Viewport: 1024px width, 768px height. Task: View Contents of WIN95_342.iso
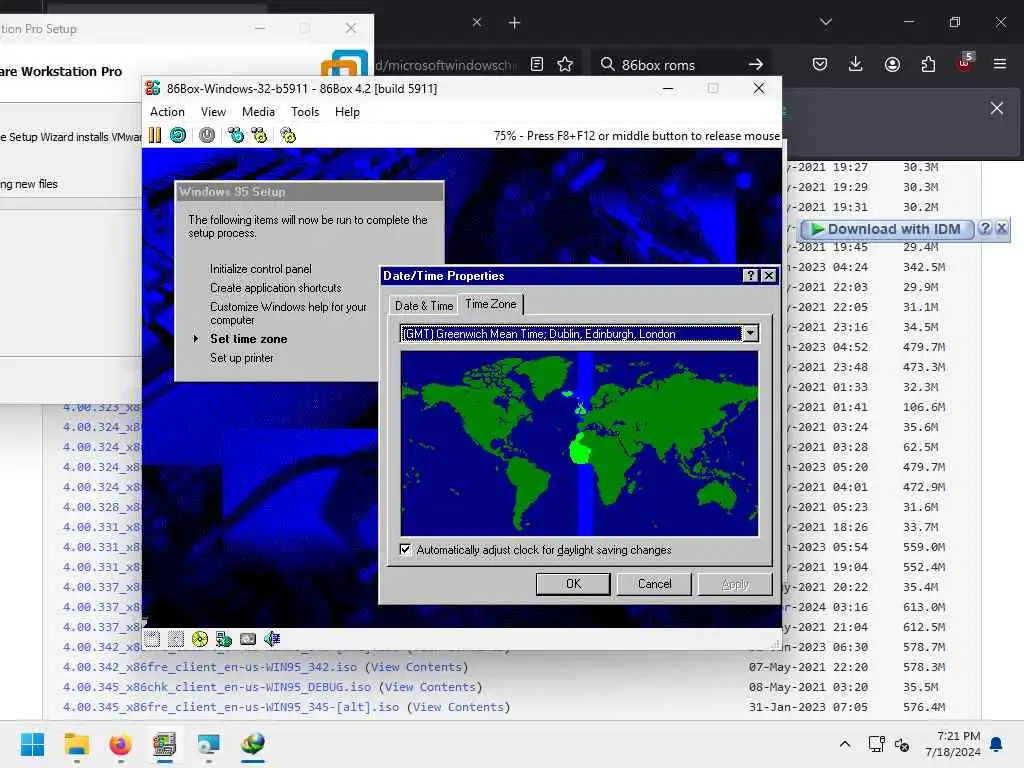(x=417, y=667)
